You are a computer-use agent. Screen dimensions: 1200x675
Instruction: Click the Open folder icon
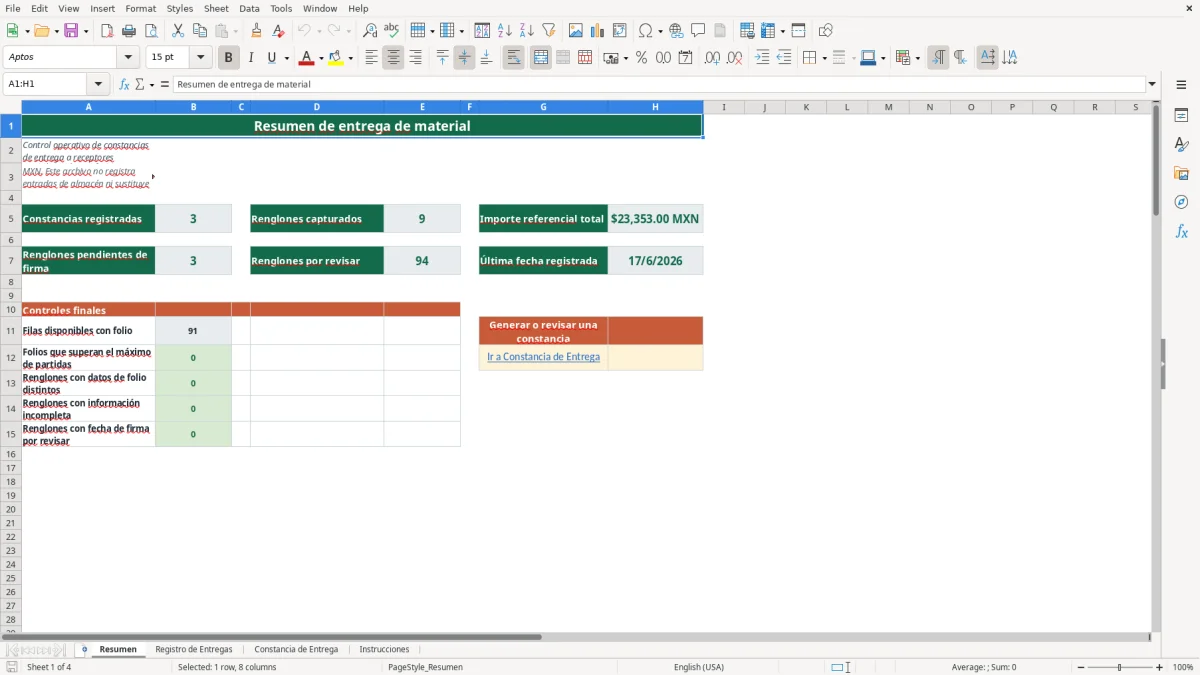[x=41, y=31]
